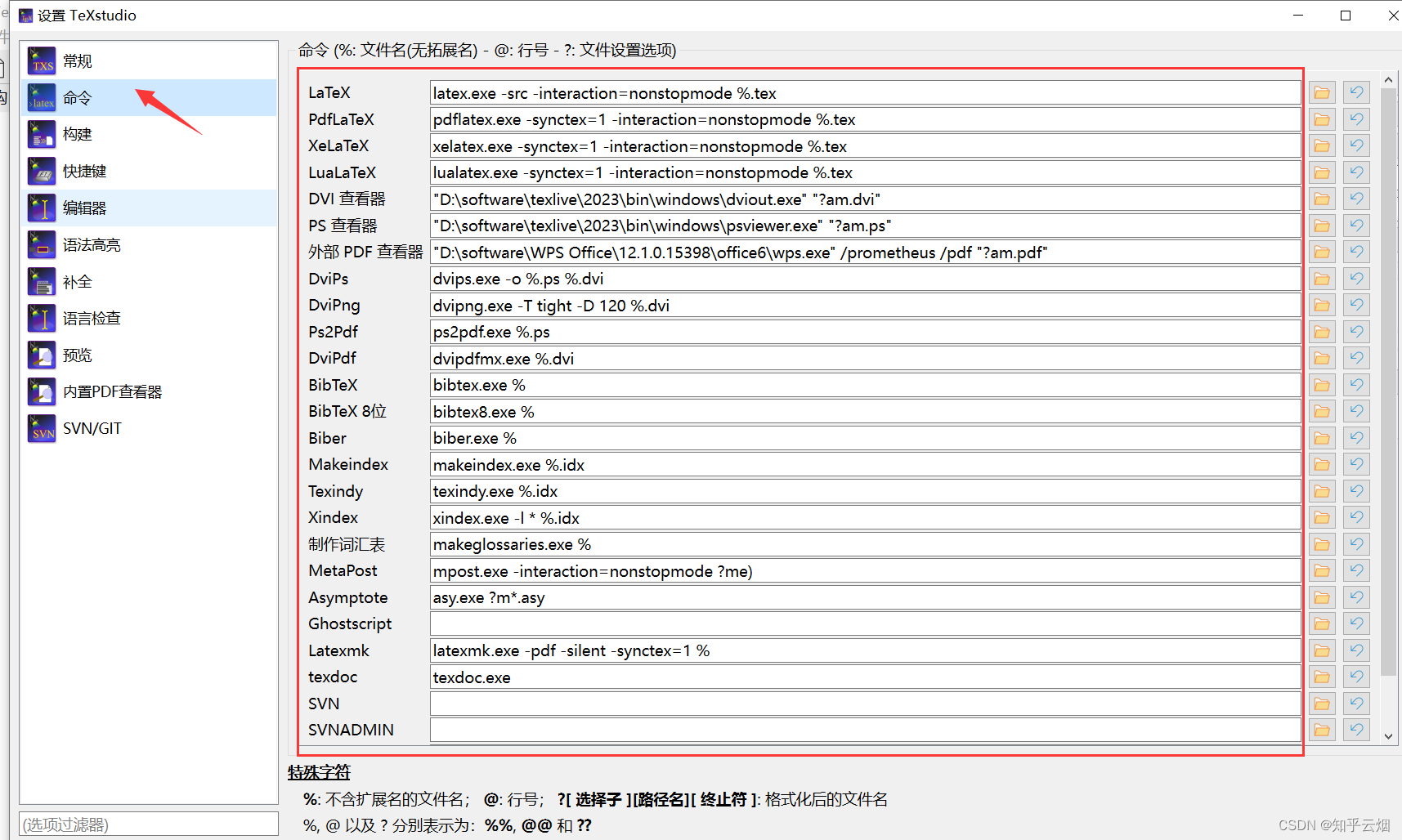Edit the LaTeX command field
1402x840 pixels.
pos(865,93)
